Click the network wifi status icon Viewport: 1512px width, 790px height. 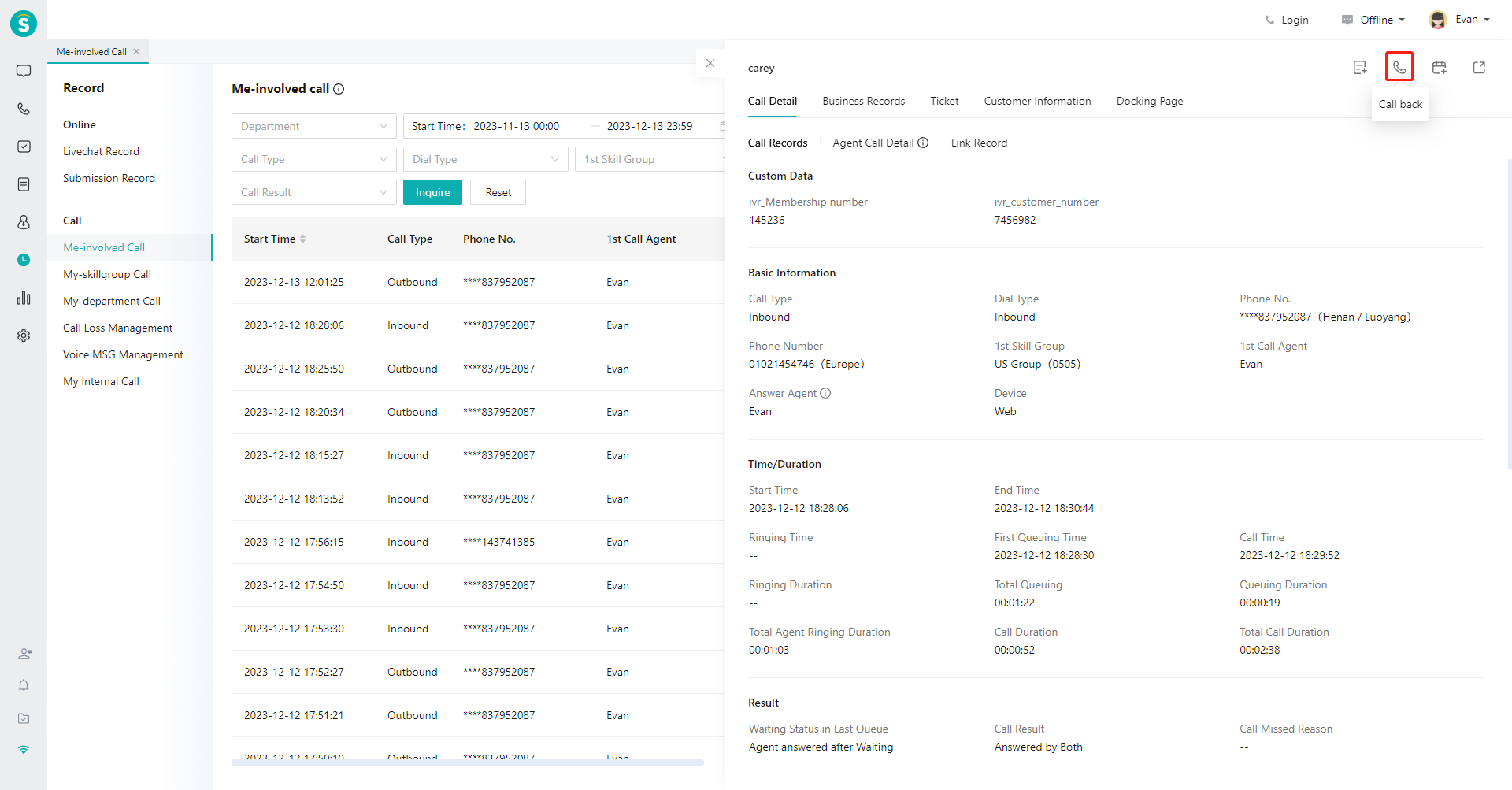click(24, 750)
